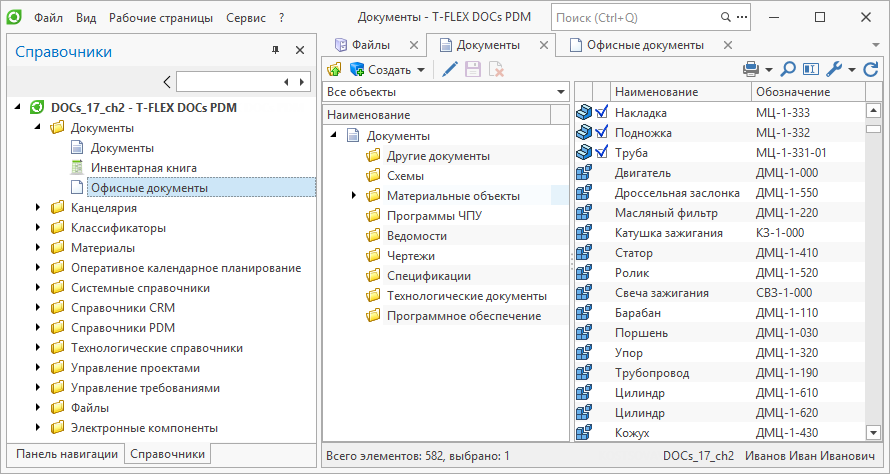The image size is (890, 474).
Task: Click the cancel changes icon with red X
Action: coord(497,70)
